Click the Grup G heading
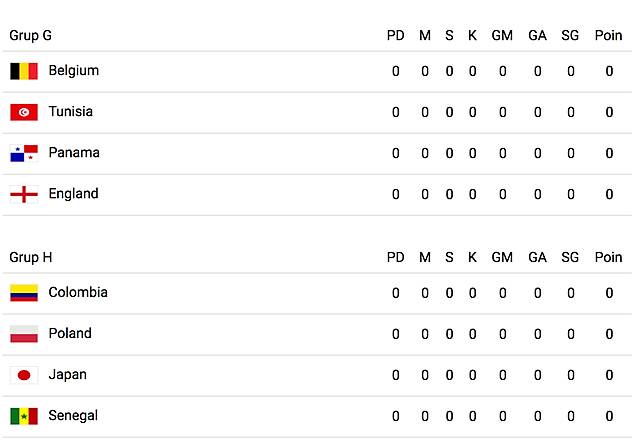Viewport: 644px width, 442px height. click(30, 36)
